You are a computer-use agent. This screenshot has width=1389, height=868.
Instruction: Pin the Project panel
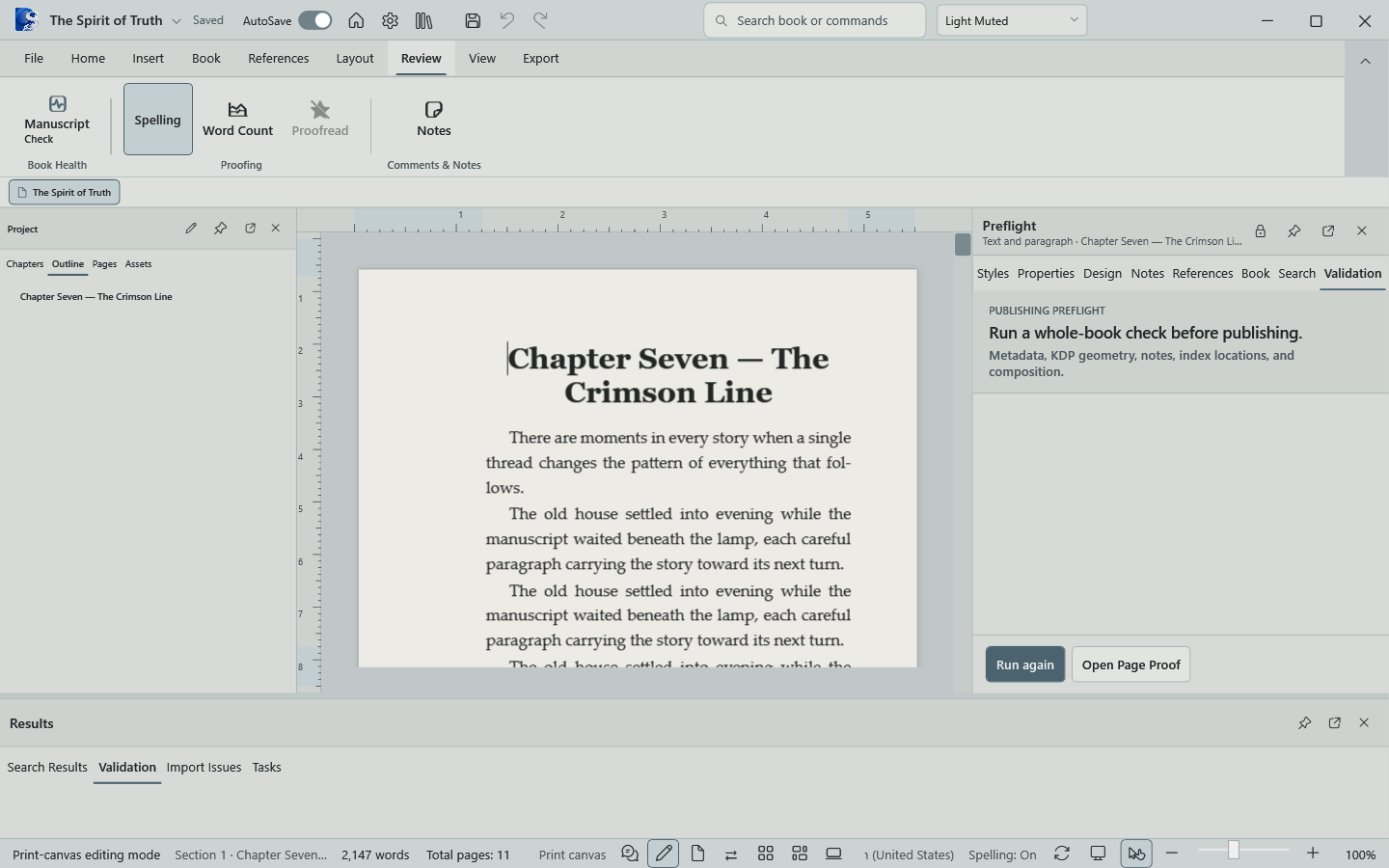[x=221, y=229]
